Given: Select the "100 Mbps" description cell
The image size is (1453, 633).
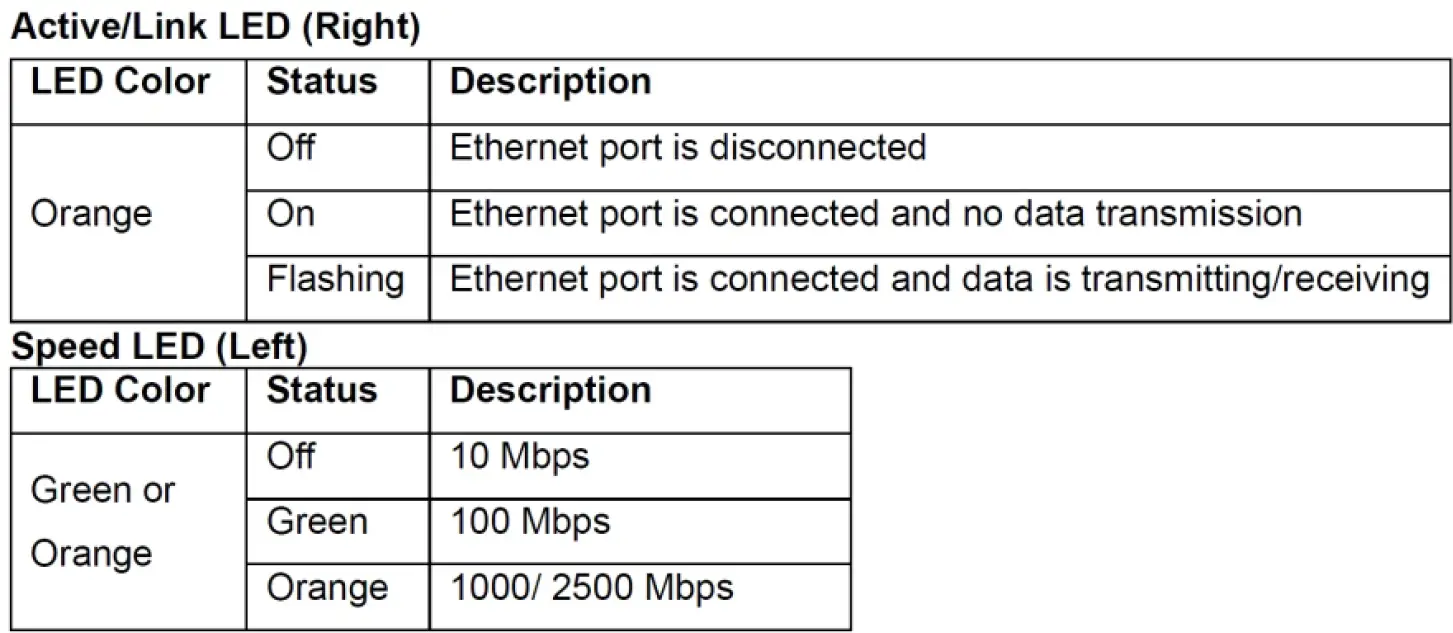Looking at the screenshot, I should [530, 522].
